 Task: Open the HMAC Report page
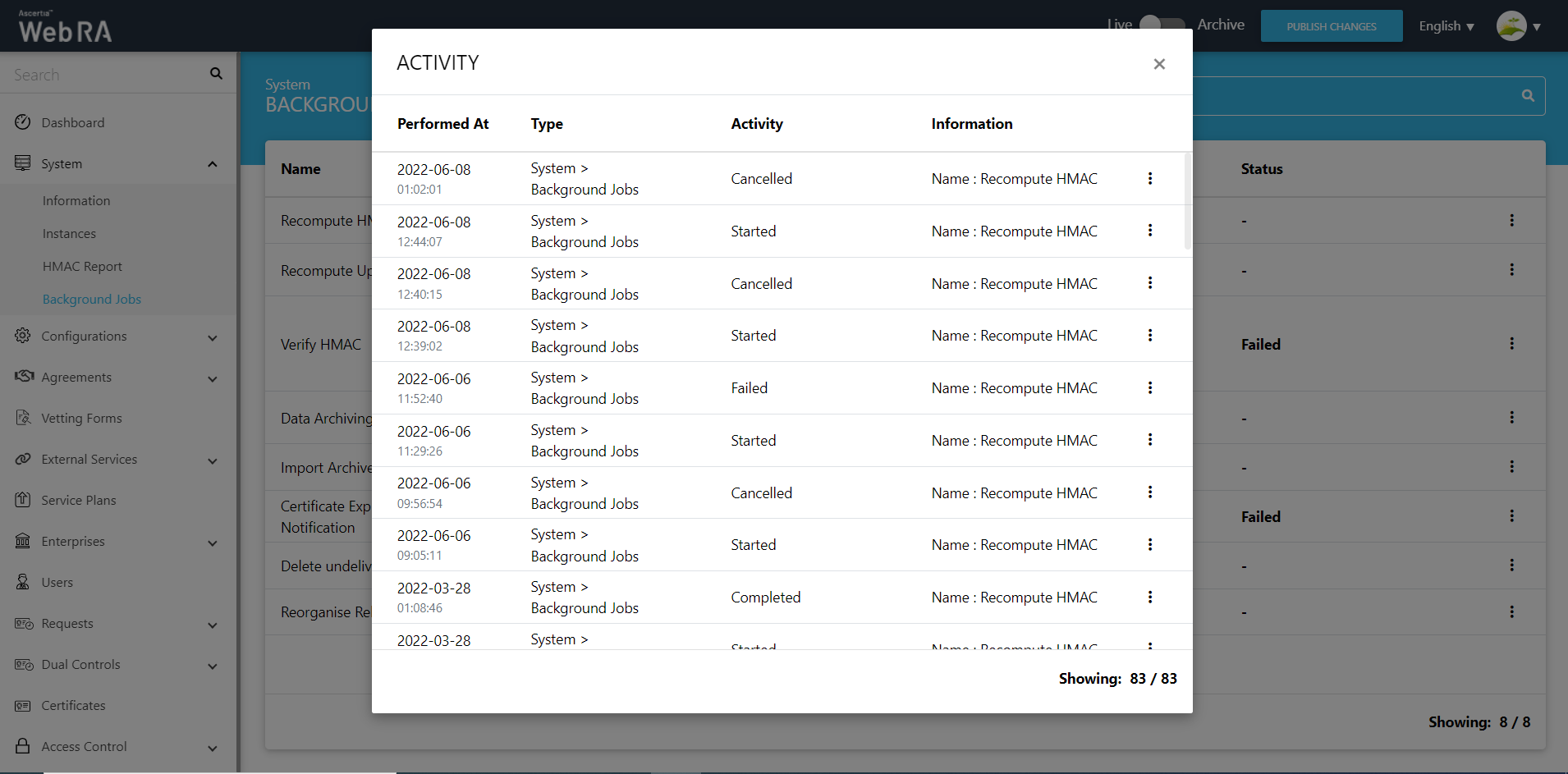[x=82, y=267]
